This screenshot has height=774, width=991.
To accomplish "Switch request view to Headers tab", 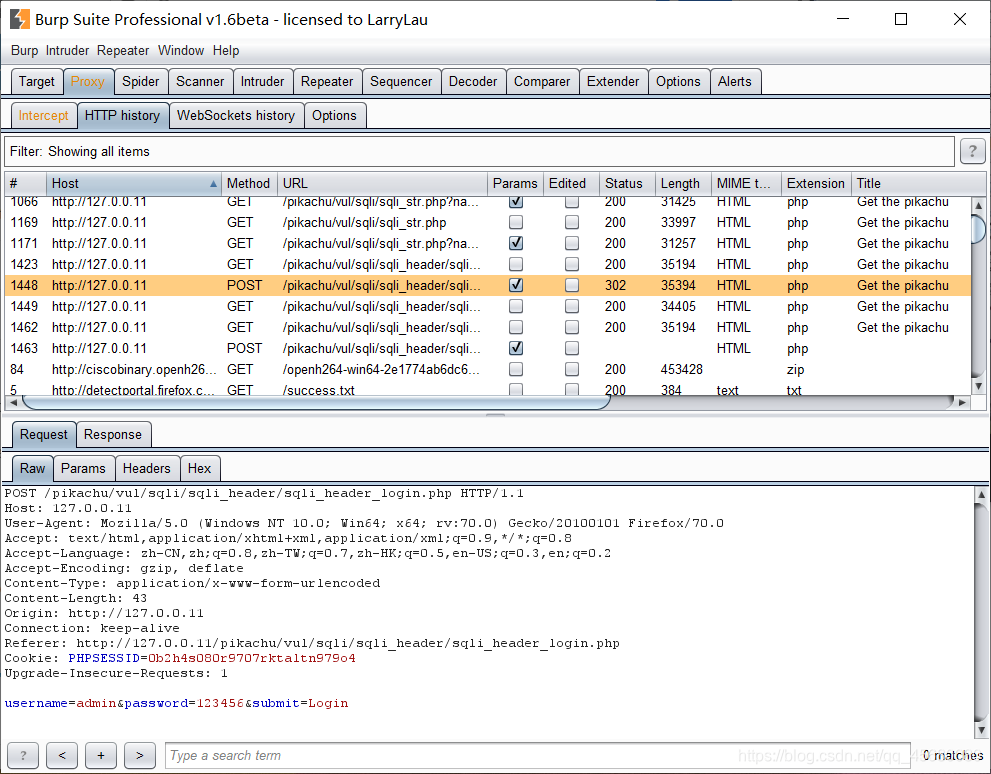I will (147, 468).
